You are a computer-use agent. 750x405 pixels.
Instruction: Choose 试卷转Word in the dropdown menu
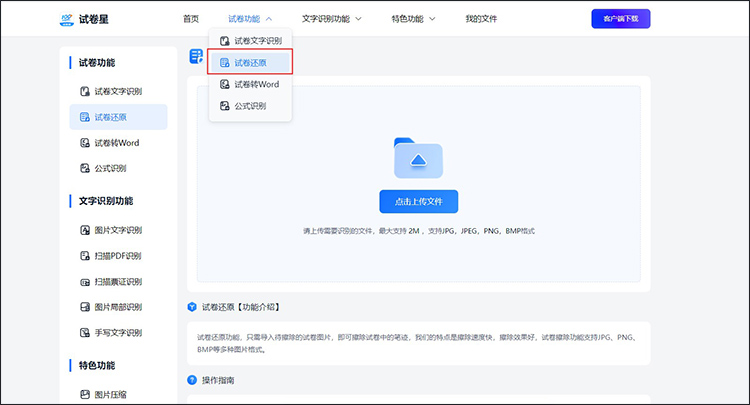coord(250,84)
